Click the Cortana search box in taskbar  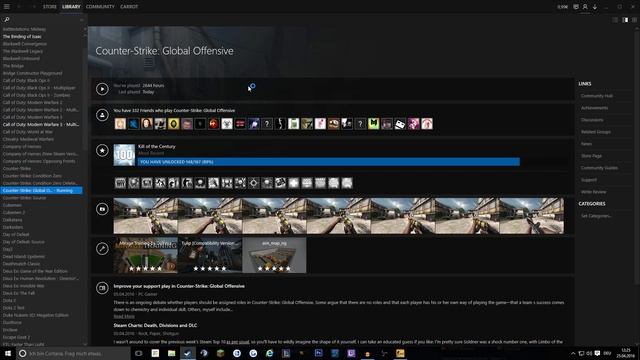73,353
